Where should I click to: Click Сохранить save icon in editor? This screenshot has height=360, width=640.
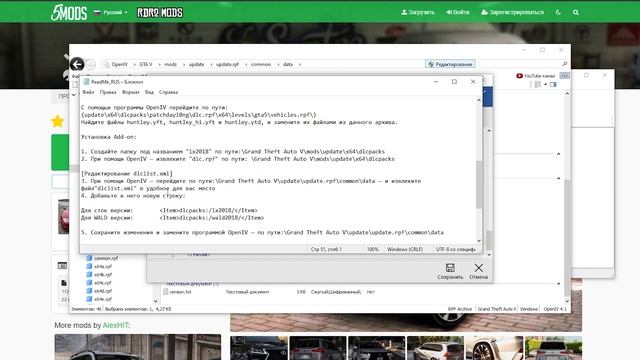coord(450,271)
